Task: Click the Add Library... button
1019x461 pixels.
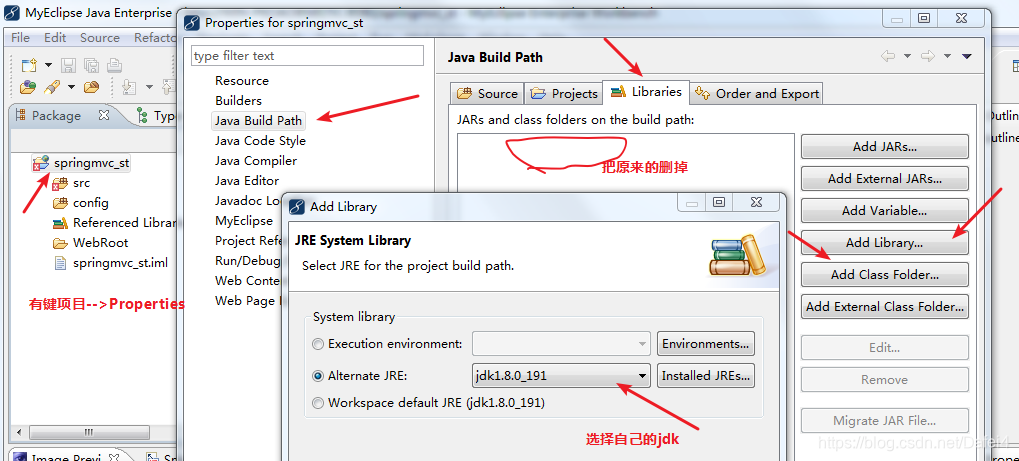Action: [884, 243]
